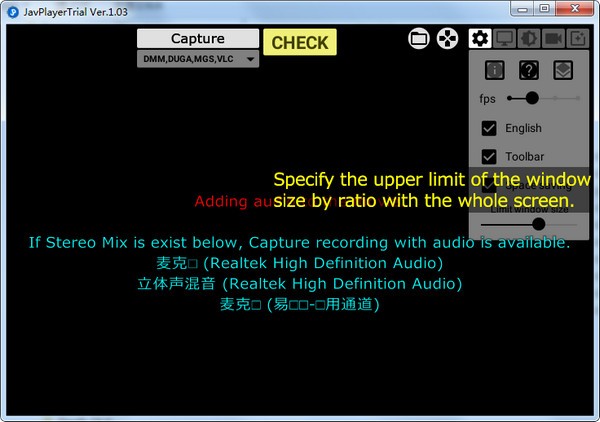This screenshot has width=600, height=422.
Task: Click the limit window size slider handle
Action: (x=538, y=224)
